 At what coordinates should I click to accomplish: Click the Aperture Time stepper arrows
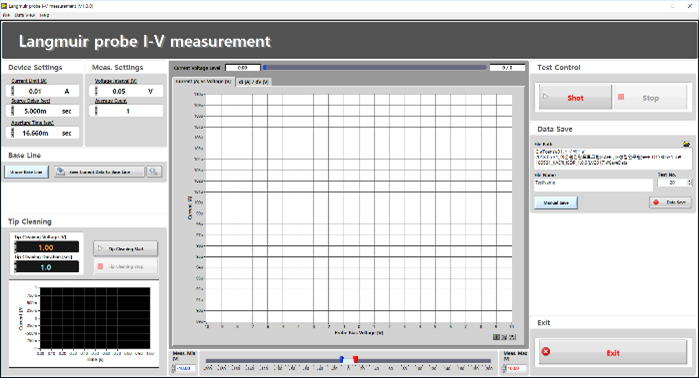(12, 133)
